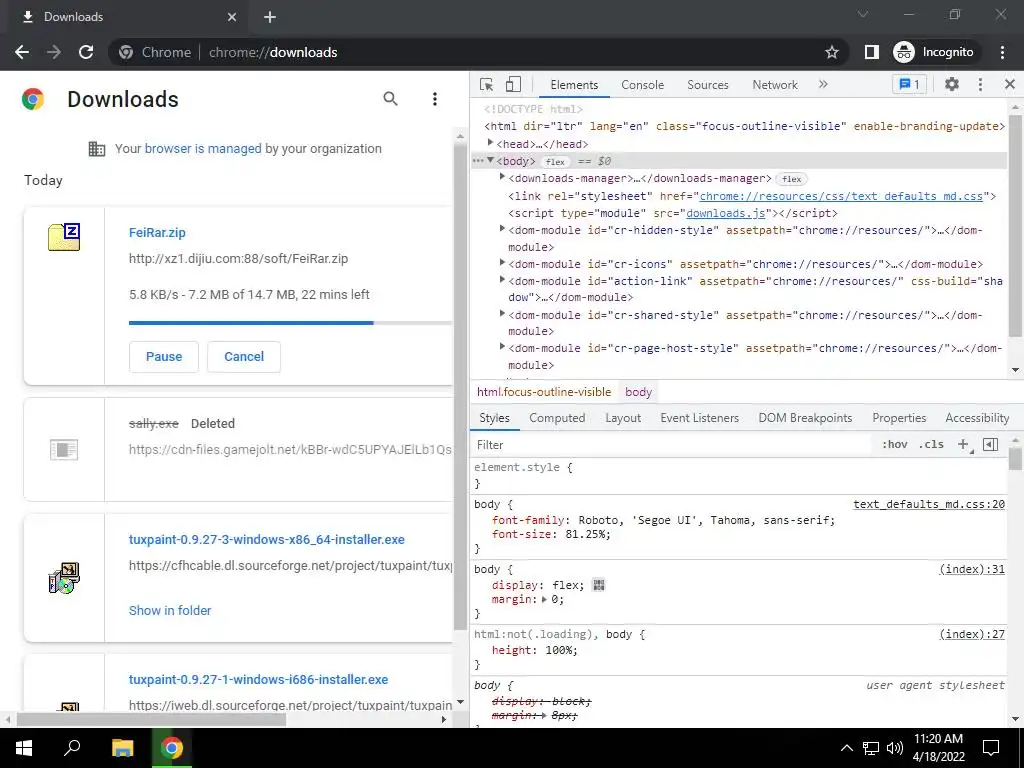Cancel the FeiRar.zip download
1024x768 pixels.
pos(244,357)
